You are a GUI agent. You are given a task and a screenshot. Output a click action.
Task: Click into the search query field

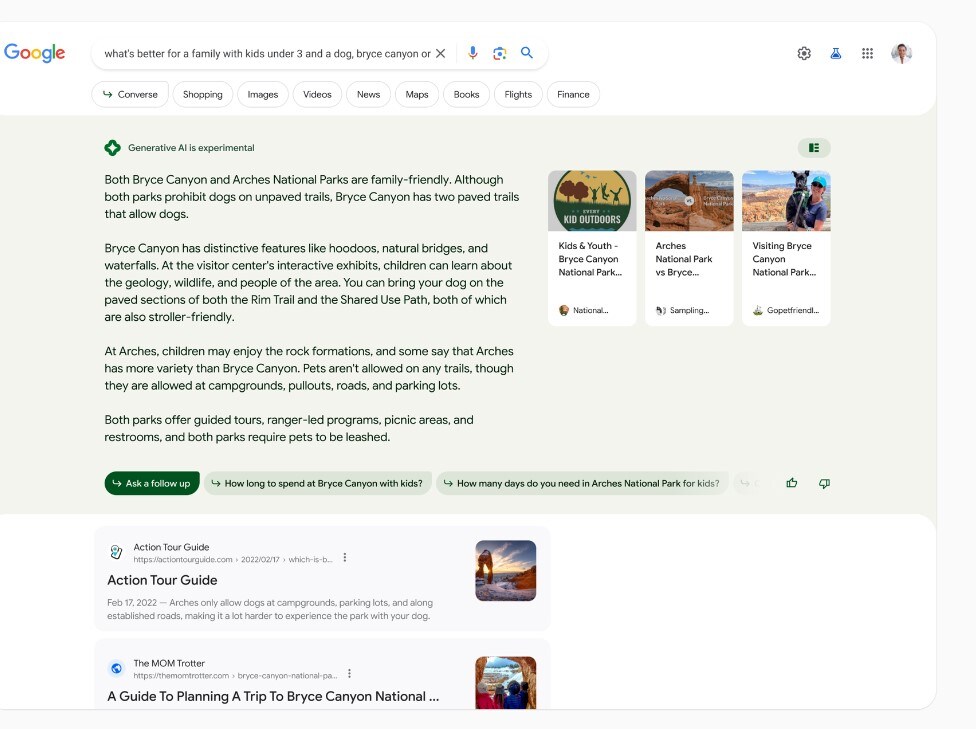(267, 54)
